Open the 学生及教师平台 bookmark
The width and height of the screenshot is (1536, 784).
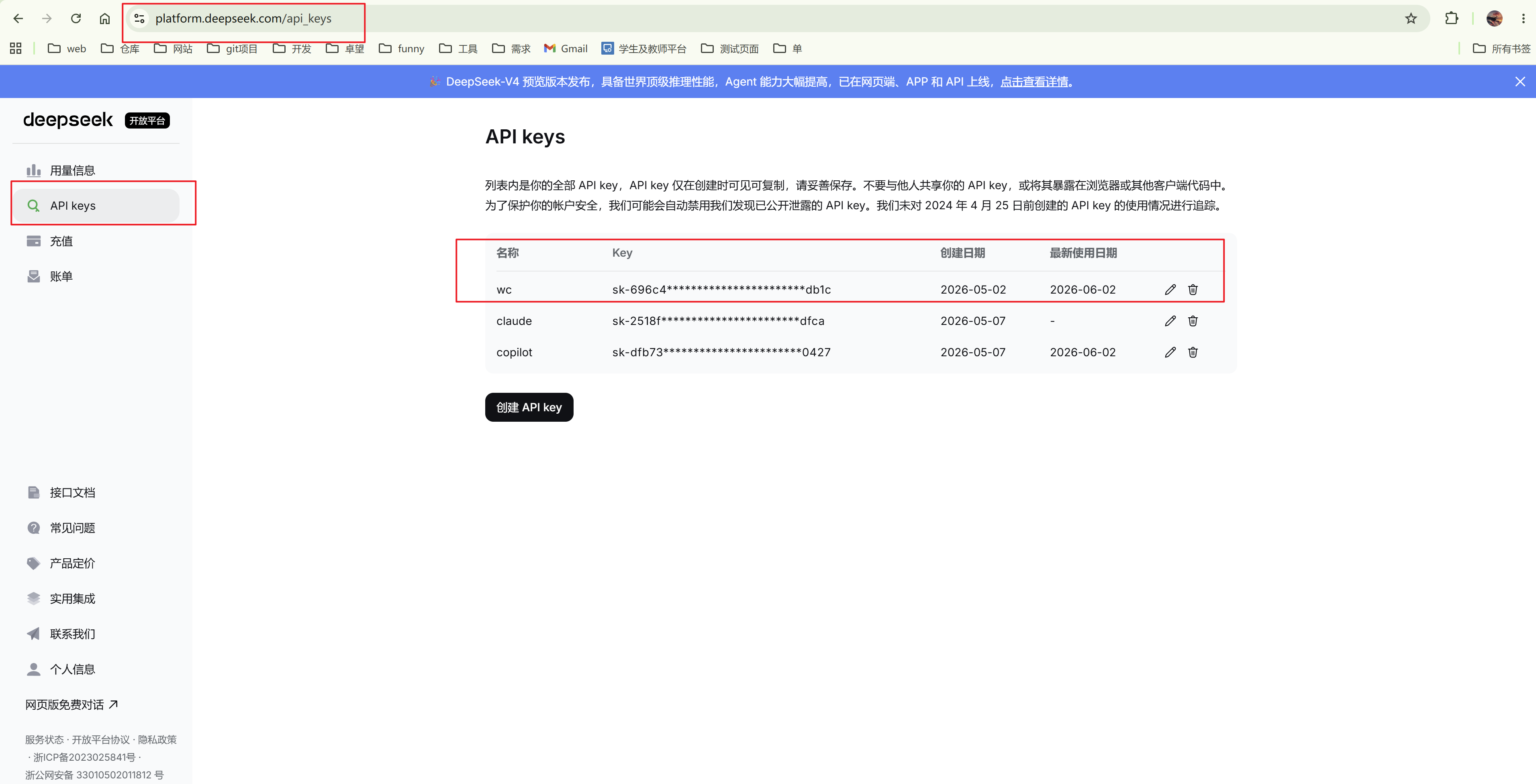tap(644, 48)
